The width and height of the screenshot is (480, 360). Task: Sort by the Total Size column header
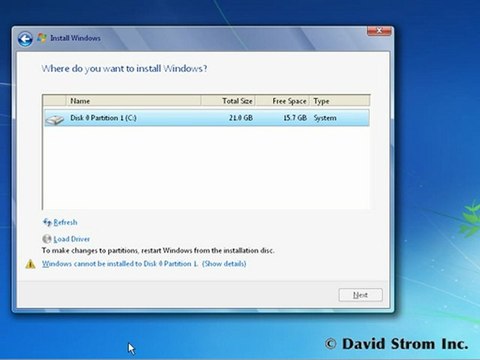pyautogui.click(x=228, y=101)
